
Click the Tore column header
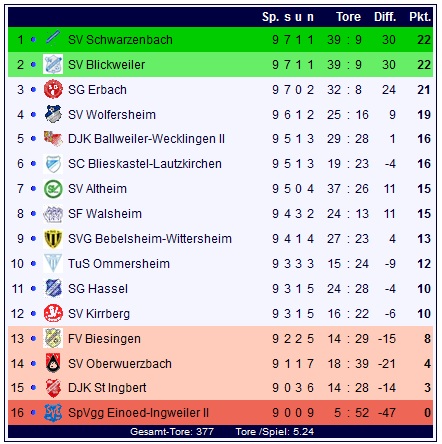[x=348, y=17]
